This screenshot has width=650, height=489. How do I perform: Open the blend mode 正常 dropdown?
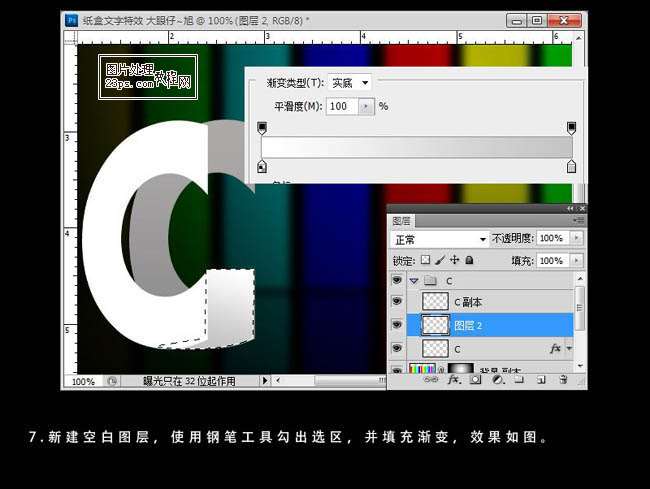tap(439, 240)
